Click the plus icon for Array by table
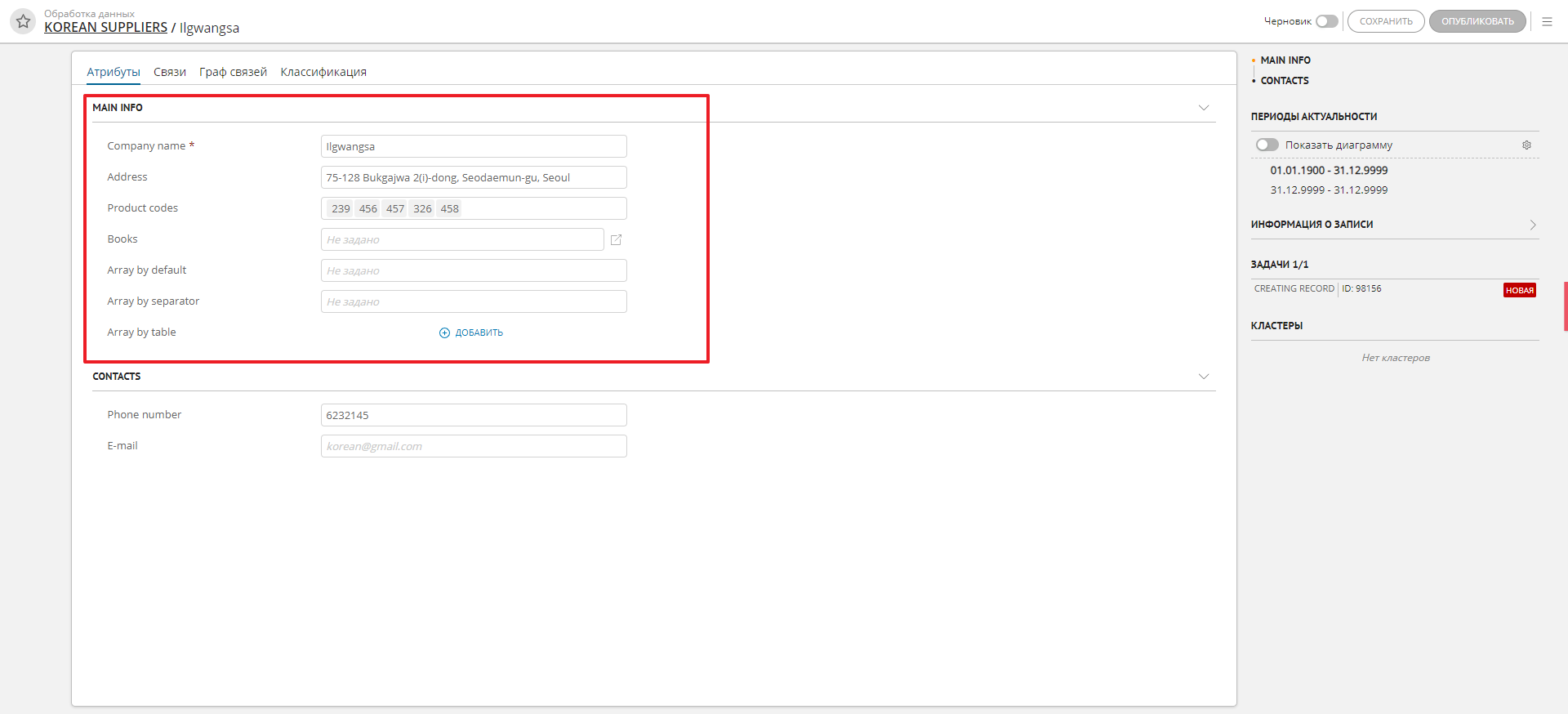The height and width of the screenshot is (714, 1568). click(x=444, y=332)
